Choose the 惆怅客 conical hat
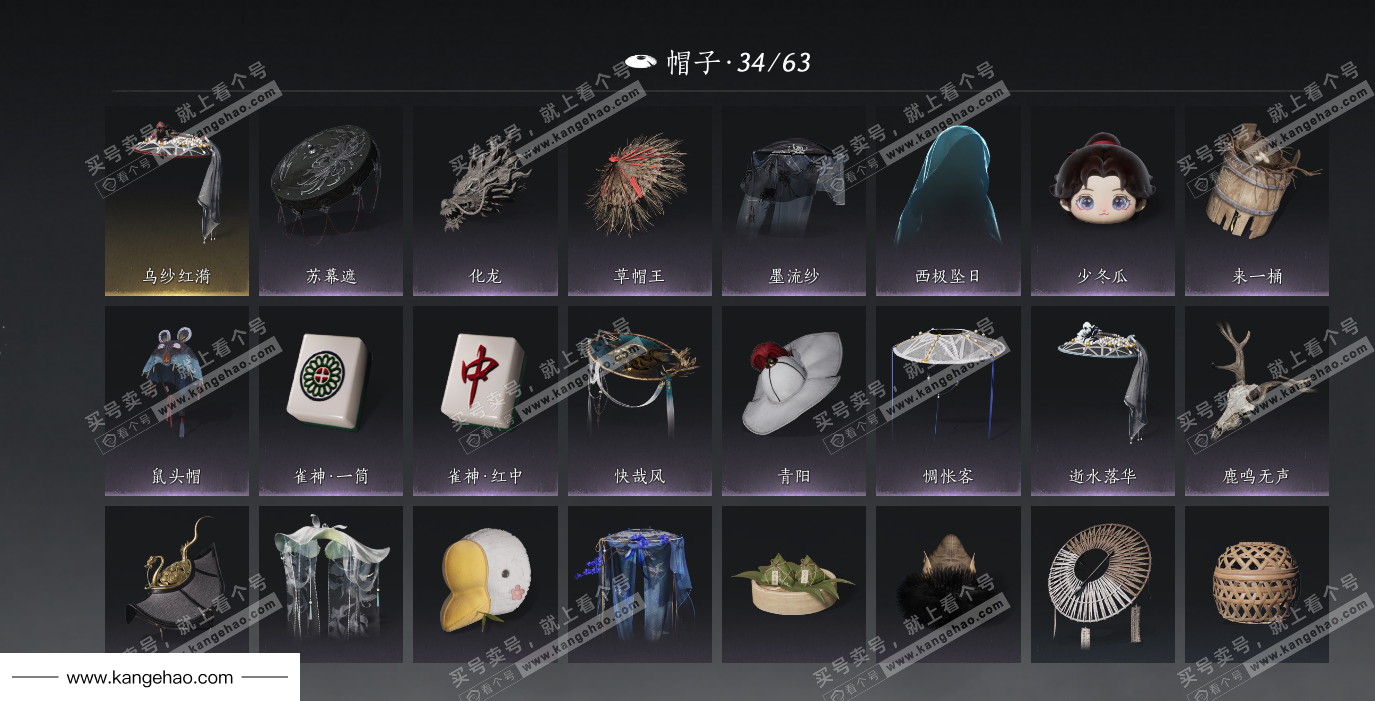 coord(948,401)
